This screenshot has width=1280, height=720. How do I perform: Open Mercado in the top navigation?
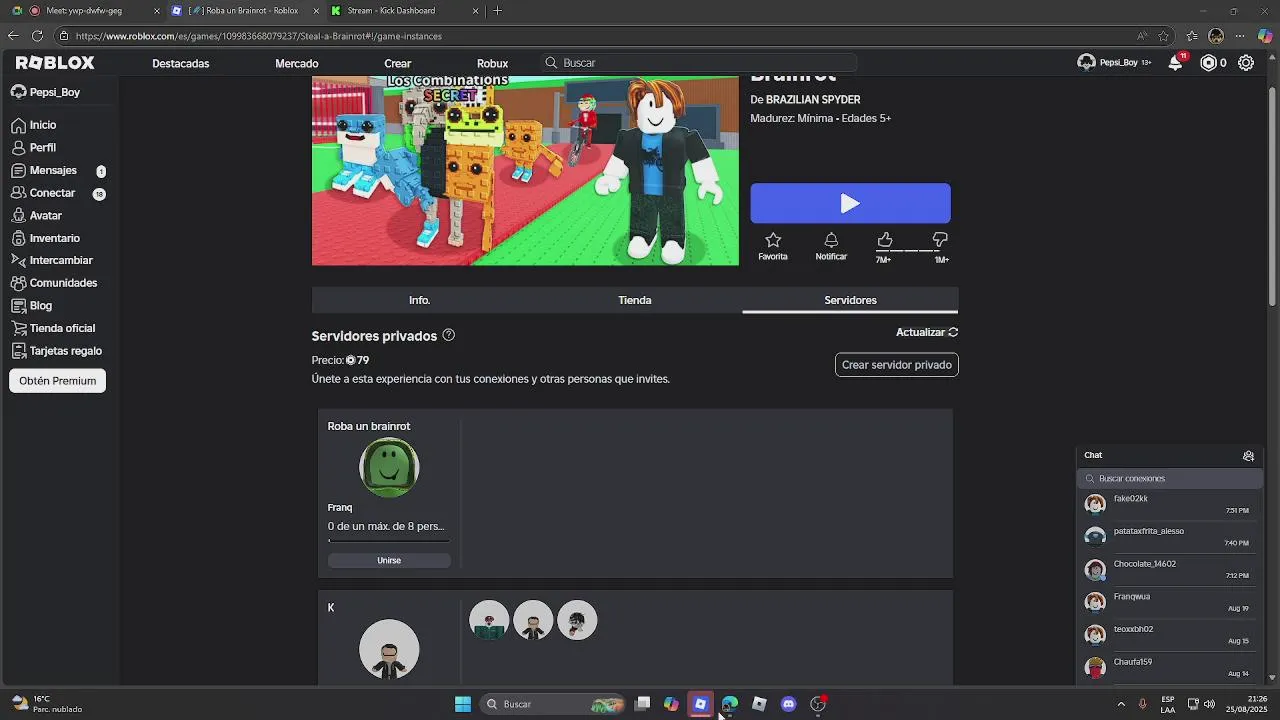(x=297, y=63)
